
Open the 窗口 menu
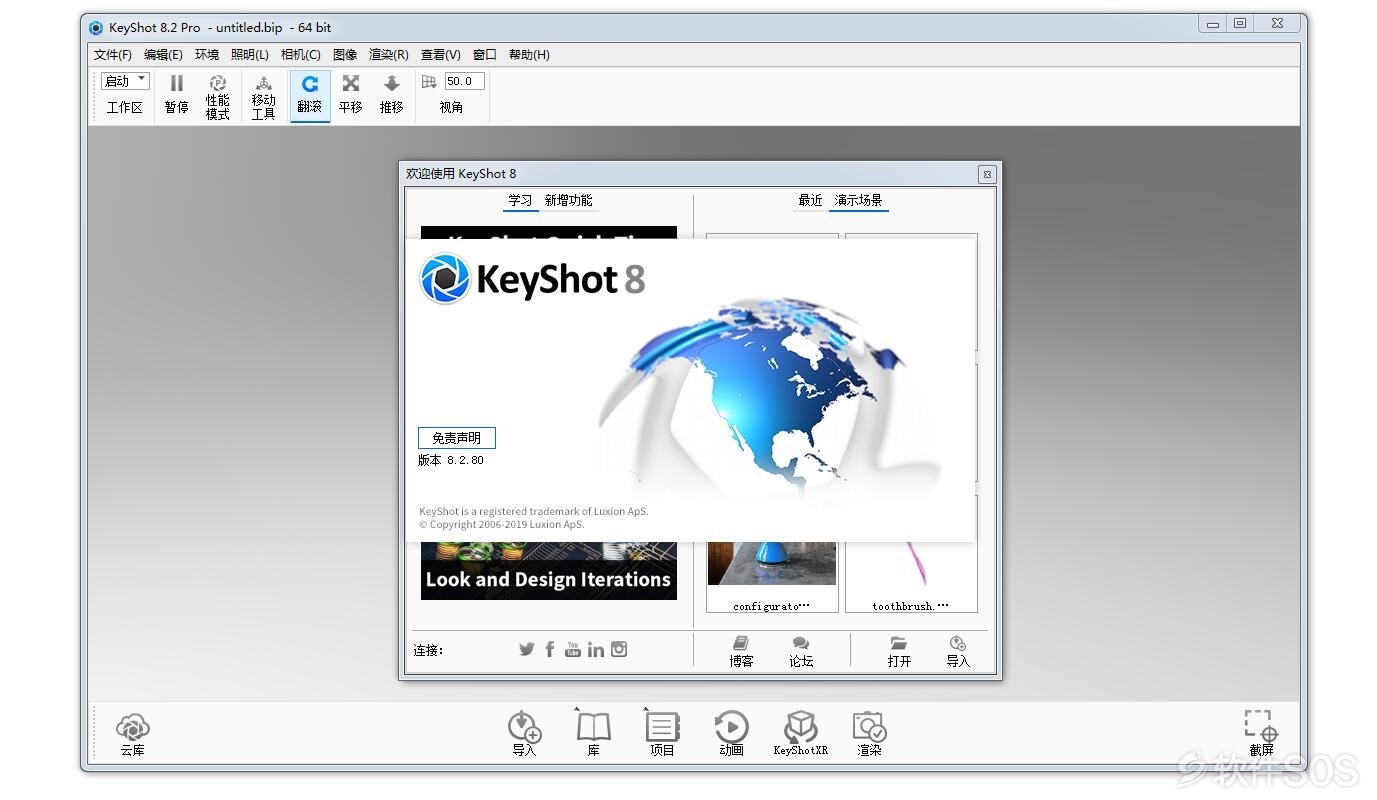[485, 55]
